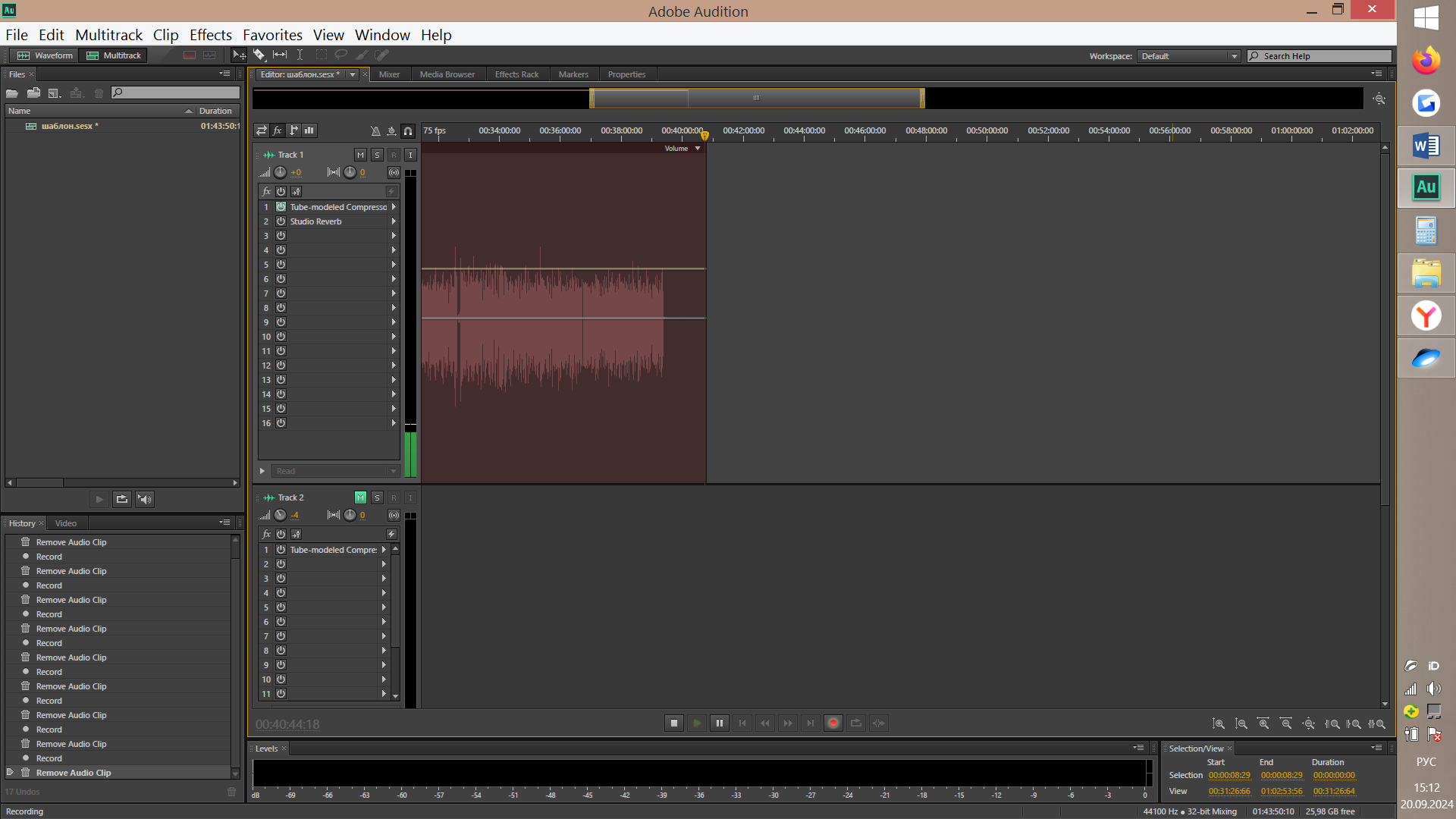This screenshot has width=1456, height=819.
Task: Show the effects (fx) track section
Action: click(278, 131)
